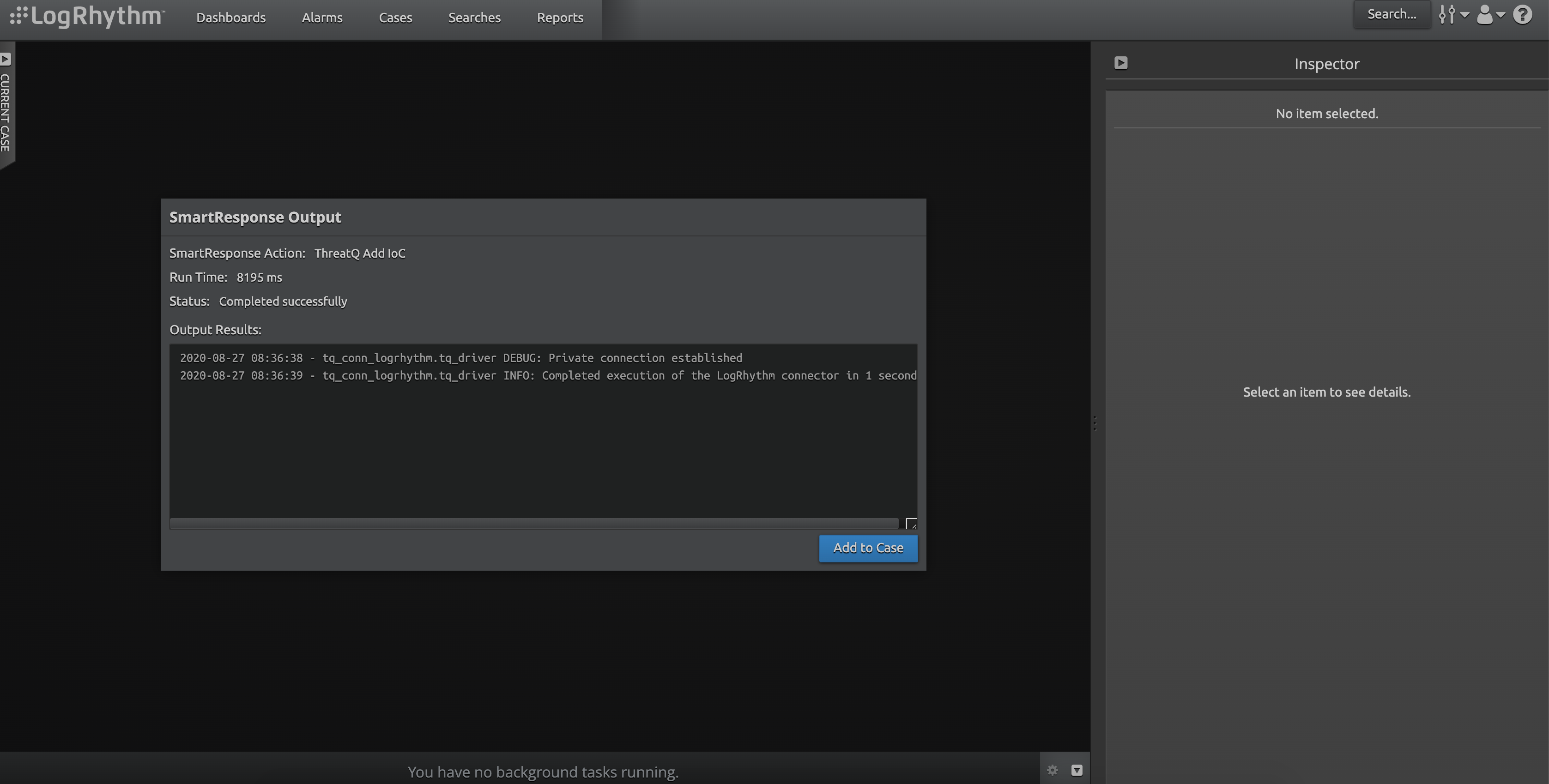
Task: Click 'Select an item to see details.'
Action: (1326, 392)
